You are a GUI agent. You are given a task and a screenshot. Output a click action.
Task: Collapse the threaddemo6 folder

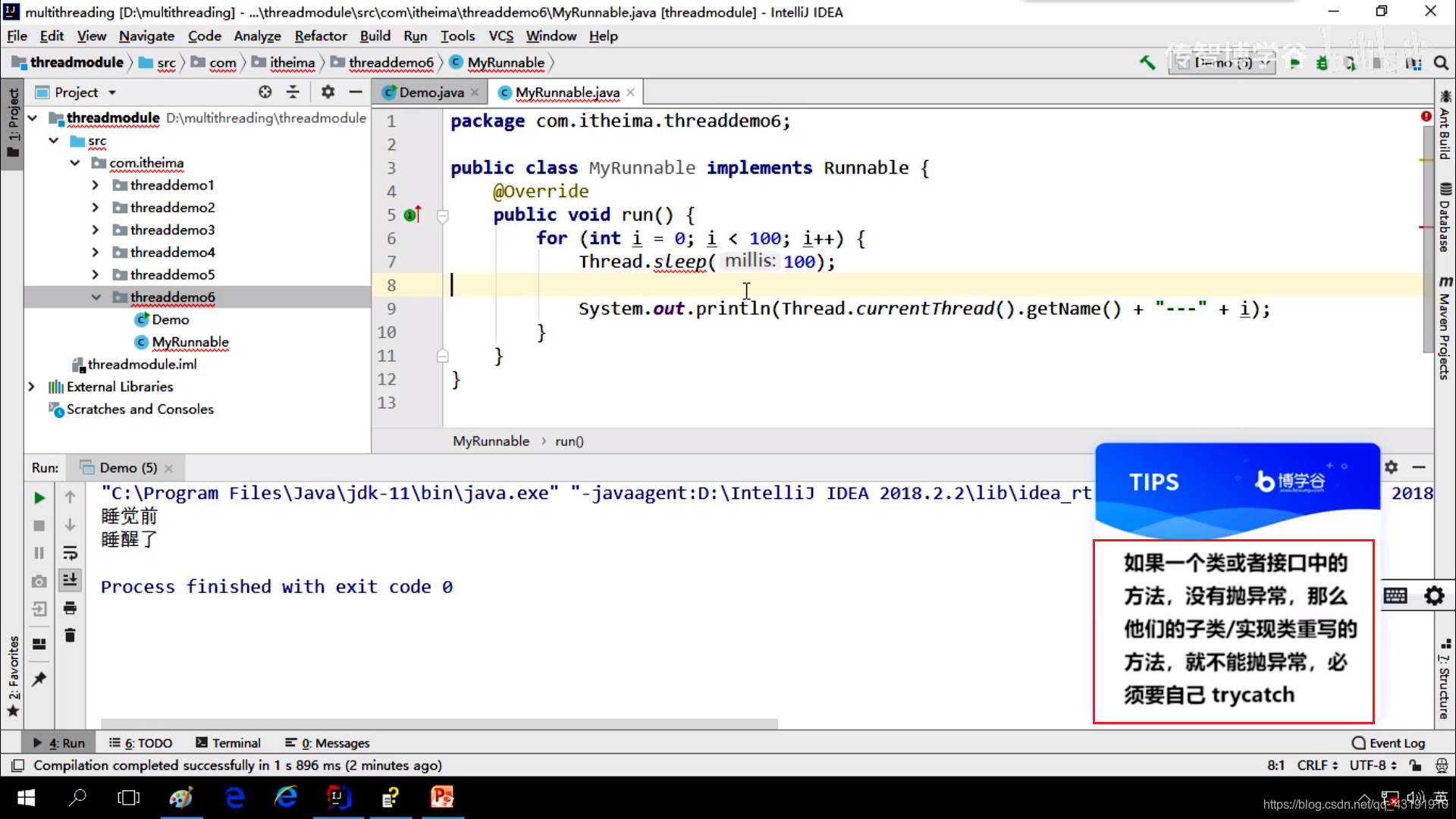pyautogui.click(x=96, y=297)
